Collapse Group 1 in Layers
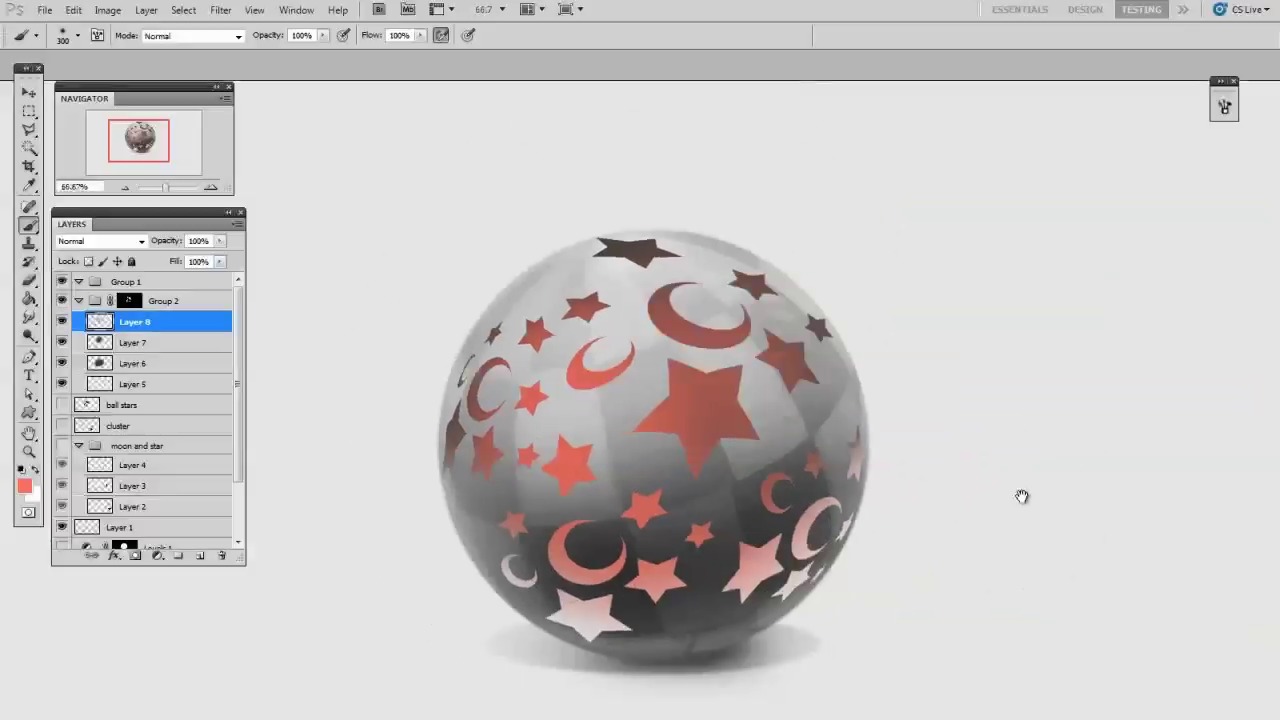The width and height of the screenshot is (1280, 720). tap(79, 282)
